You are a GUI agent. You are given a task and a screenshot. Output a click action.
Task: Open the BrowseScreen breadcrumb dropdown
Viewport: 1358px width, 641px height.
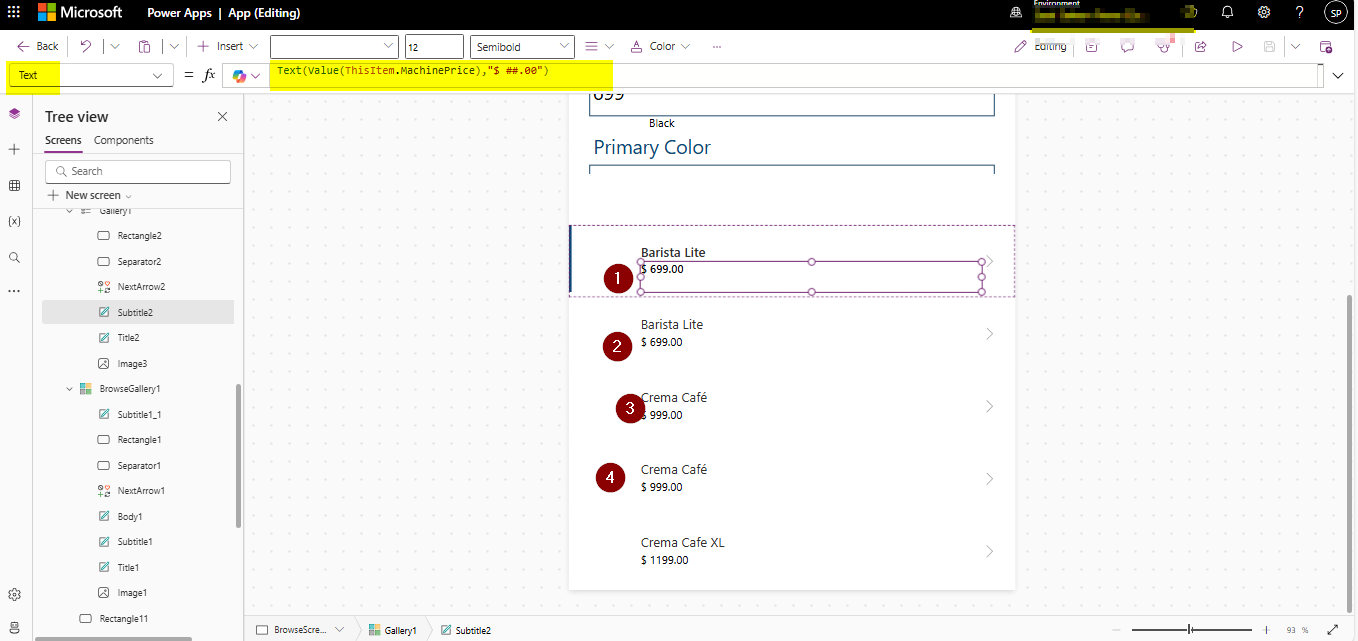[x=339, y=630]
